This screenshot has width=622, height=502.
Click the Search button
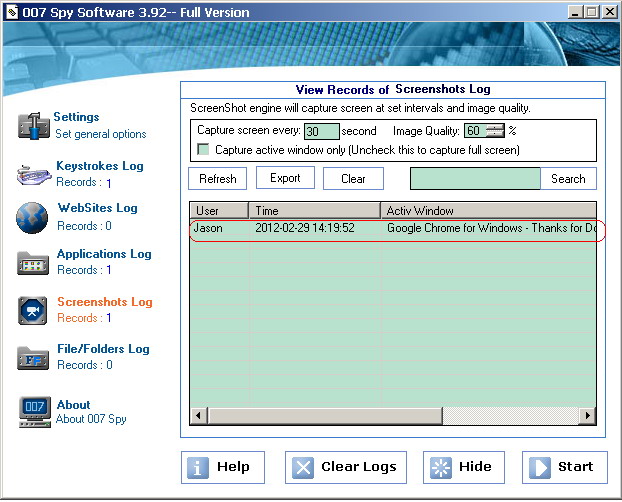point(568,179)
